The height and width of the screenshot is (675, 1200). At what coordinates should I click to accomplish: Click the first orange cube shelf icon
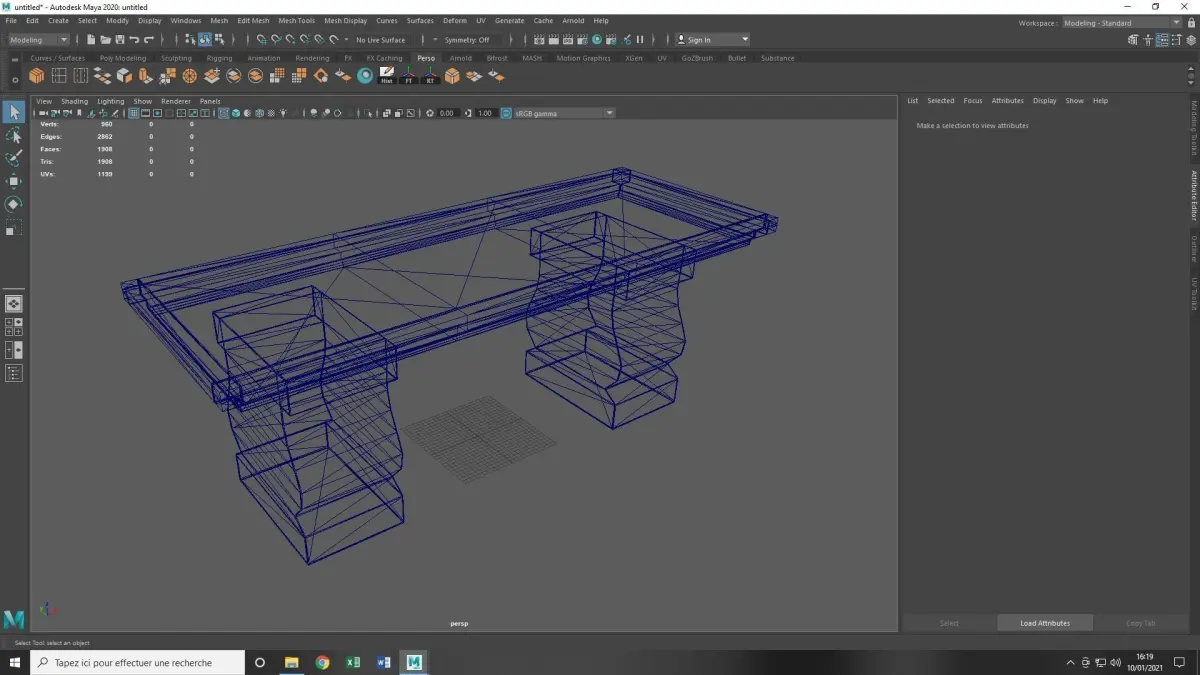click(37, 76)
